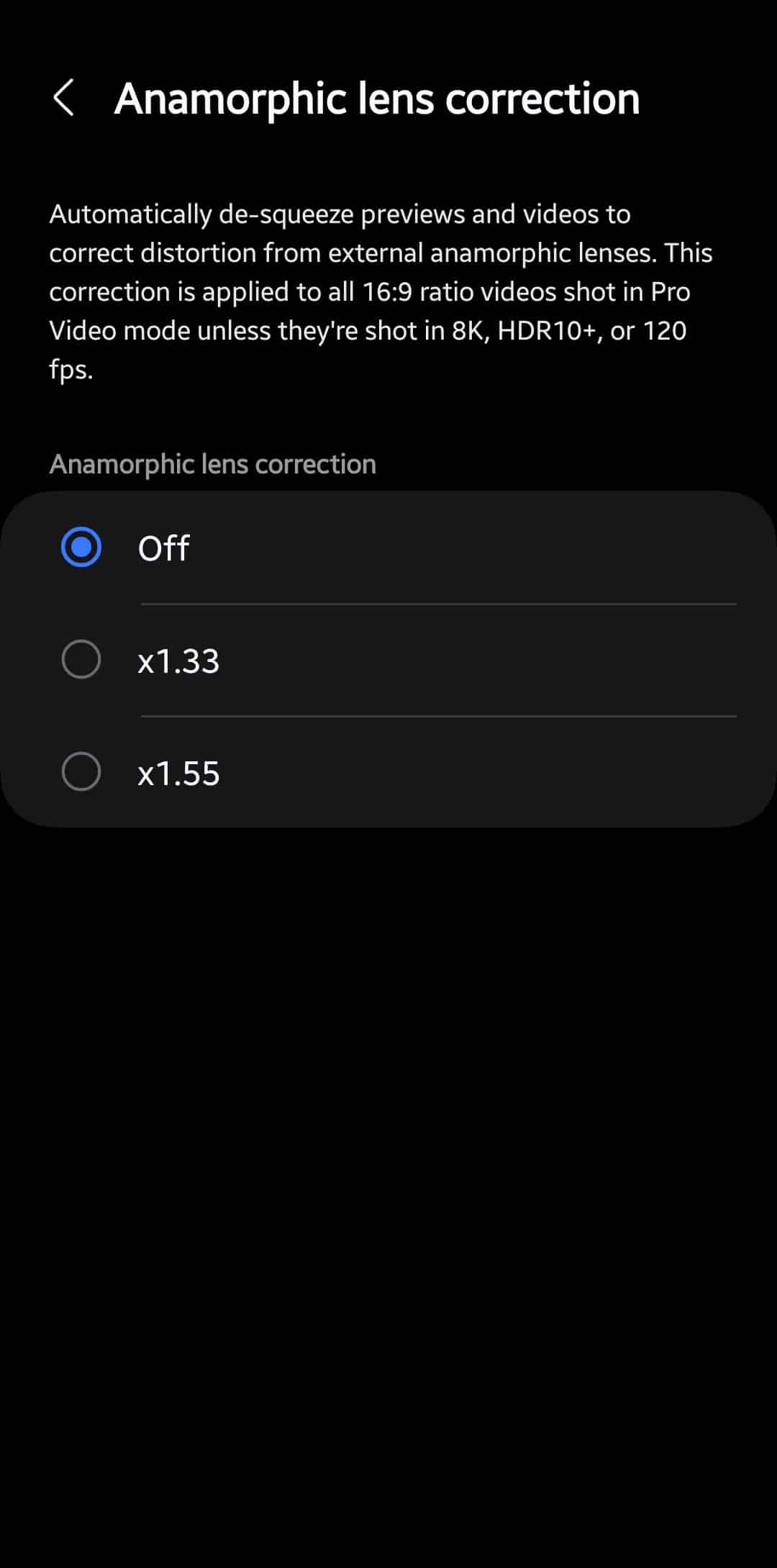
Task: Choose the x1.55 radio button
Action: [x=81, y=772]
